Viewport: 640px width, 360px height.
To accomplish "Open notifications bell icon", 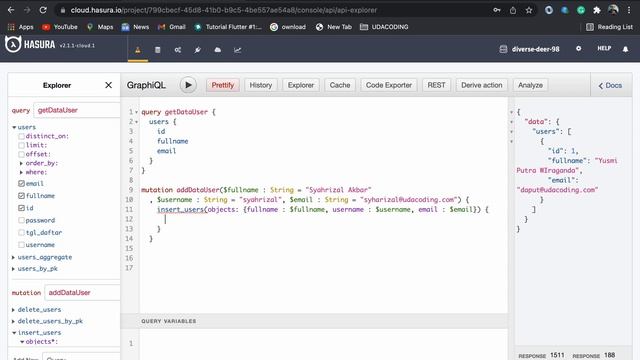I will 625,49.
